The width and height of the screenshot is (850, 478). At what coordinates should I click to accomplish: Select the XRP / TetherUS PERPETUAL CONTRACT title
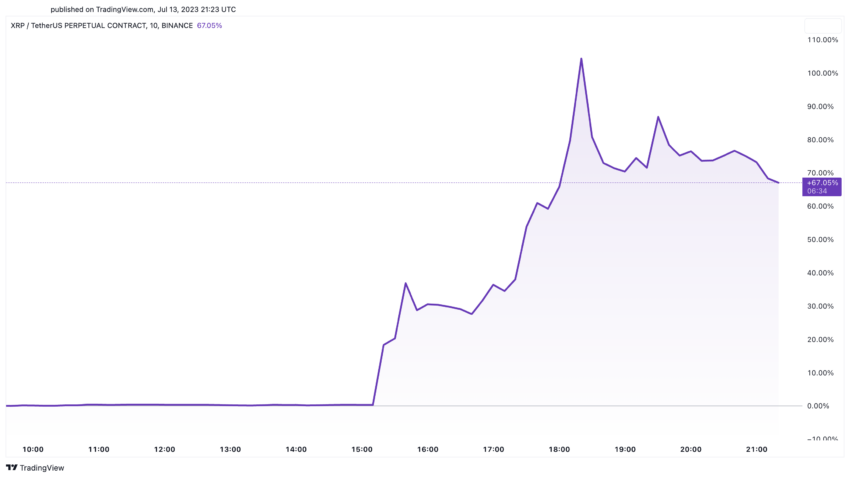tap(101, 25)
